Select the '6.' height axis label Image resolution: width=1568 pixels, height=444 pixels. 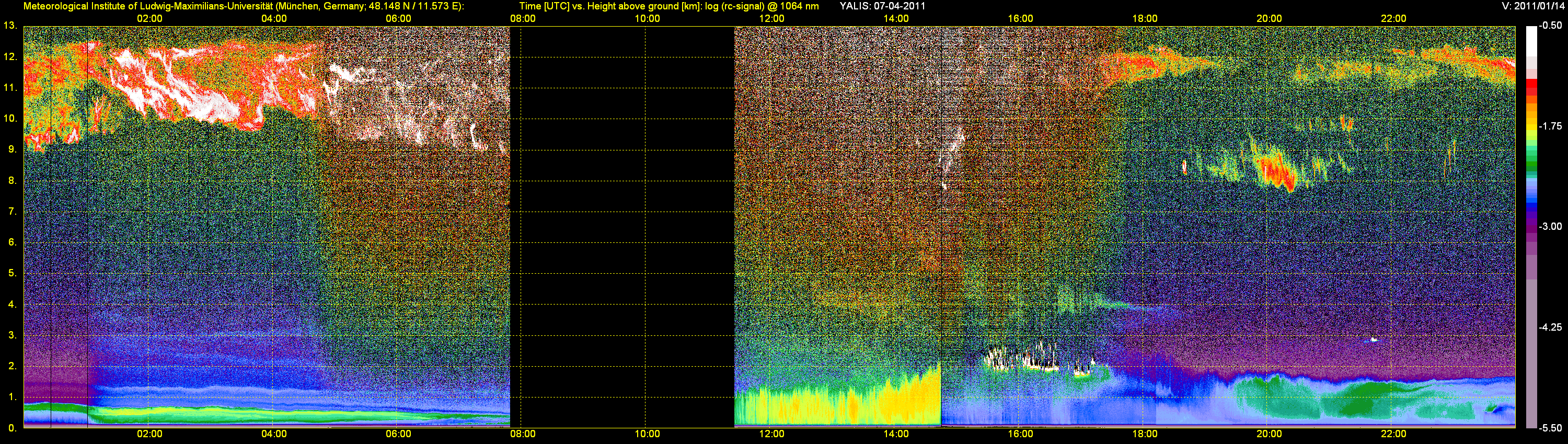tap(12, 242)
